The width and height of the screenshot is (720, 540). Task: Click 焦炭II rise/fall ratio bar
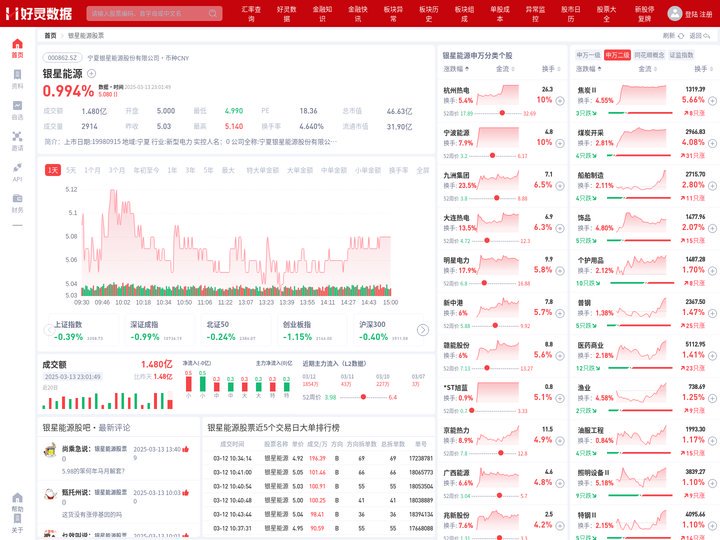pyautogui.click(x=640, y=113)
